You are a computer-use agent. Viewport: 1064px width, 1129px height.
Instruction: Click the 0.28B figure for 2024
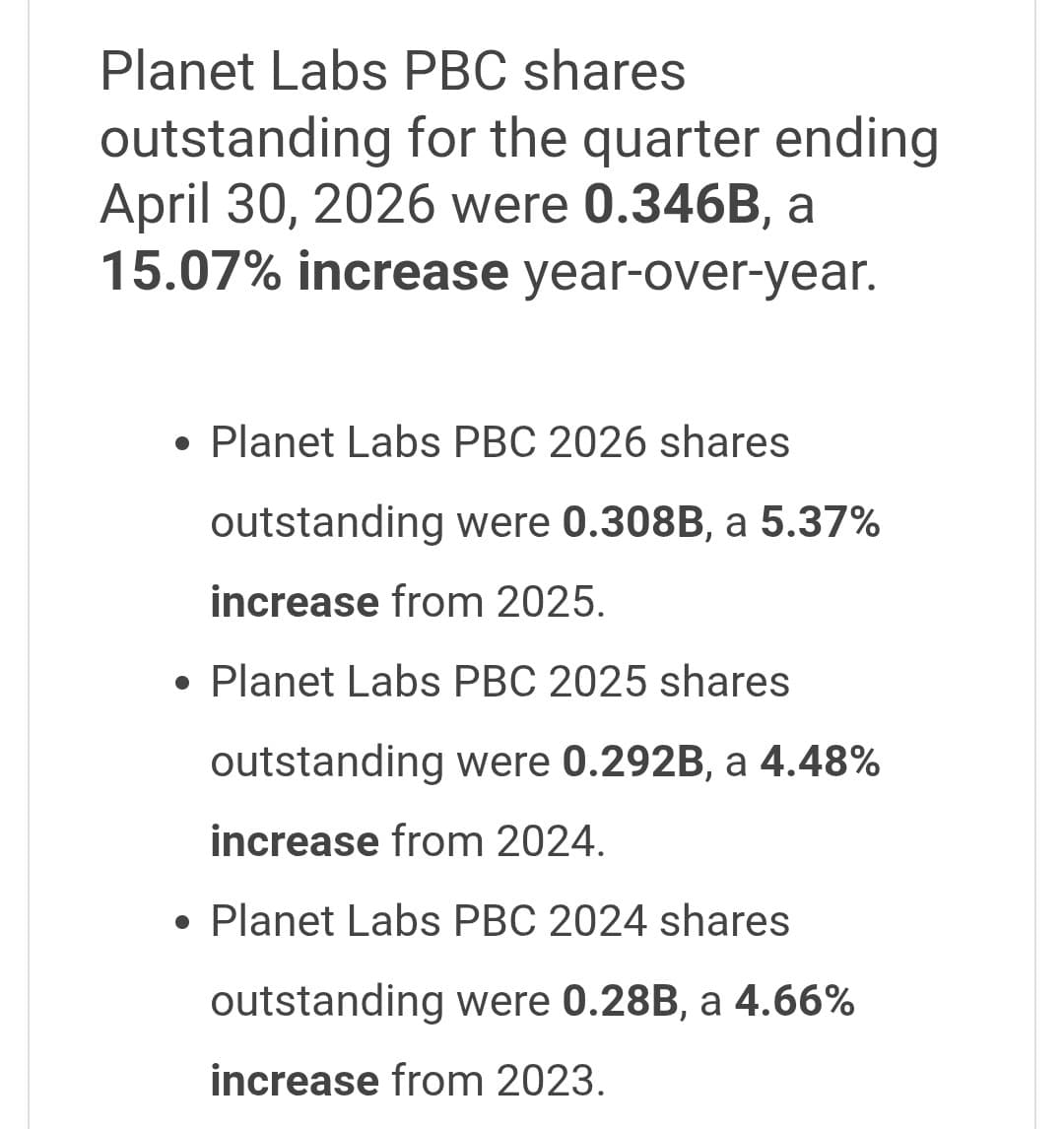(x=620, y=1001)
